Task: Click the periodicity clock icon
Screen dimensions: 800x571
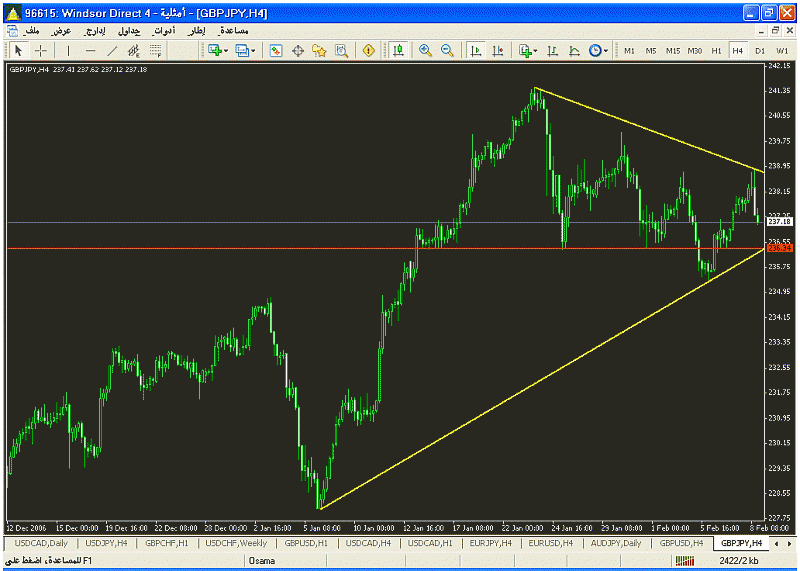Action: pos(595,51)
